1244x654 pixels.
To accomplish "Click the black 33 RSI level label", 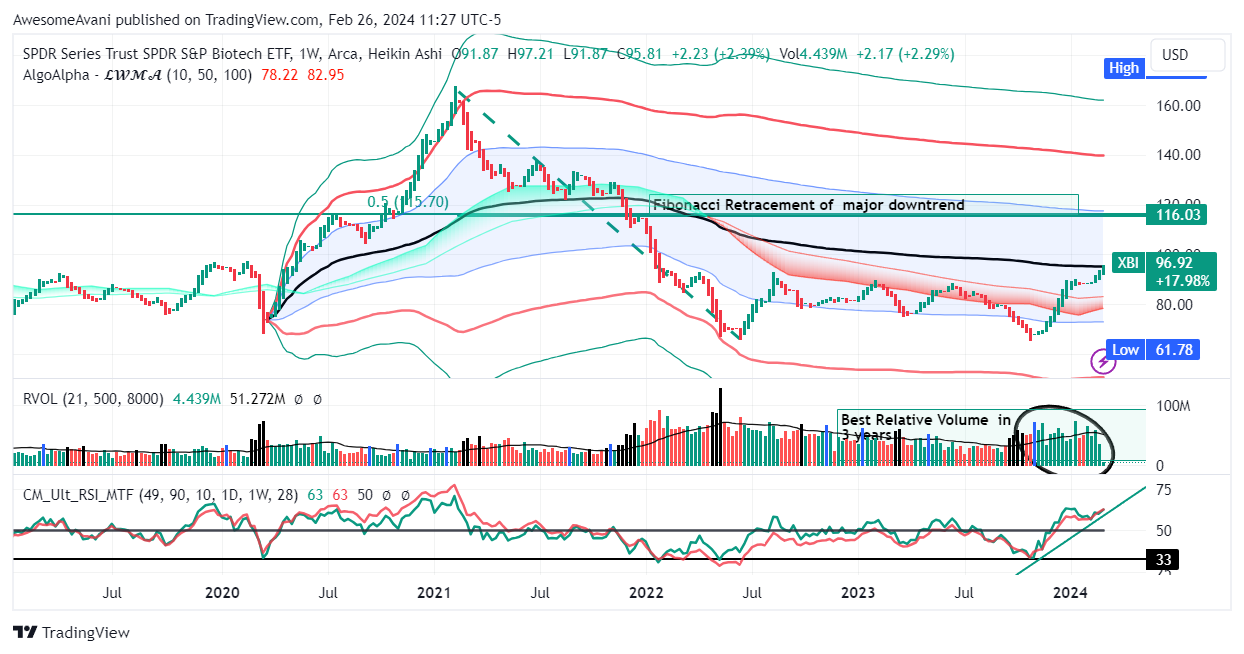I will point(1163,560).
